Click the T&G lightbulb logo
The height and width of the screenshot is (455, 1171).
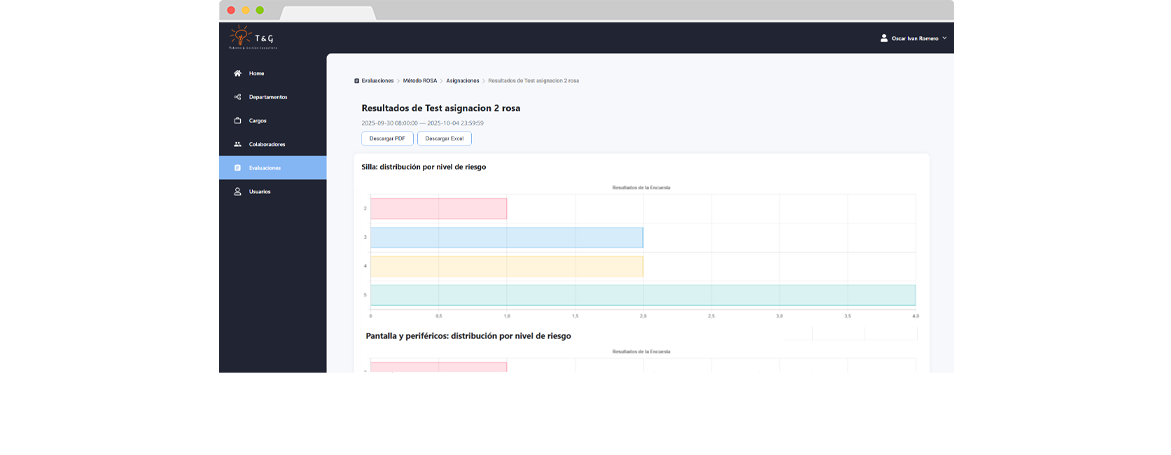tap(240, 38)
